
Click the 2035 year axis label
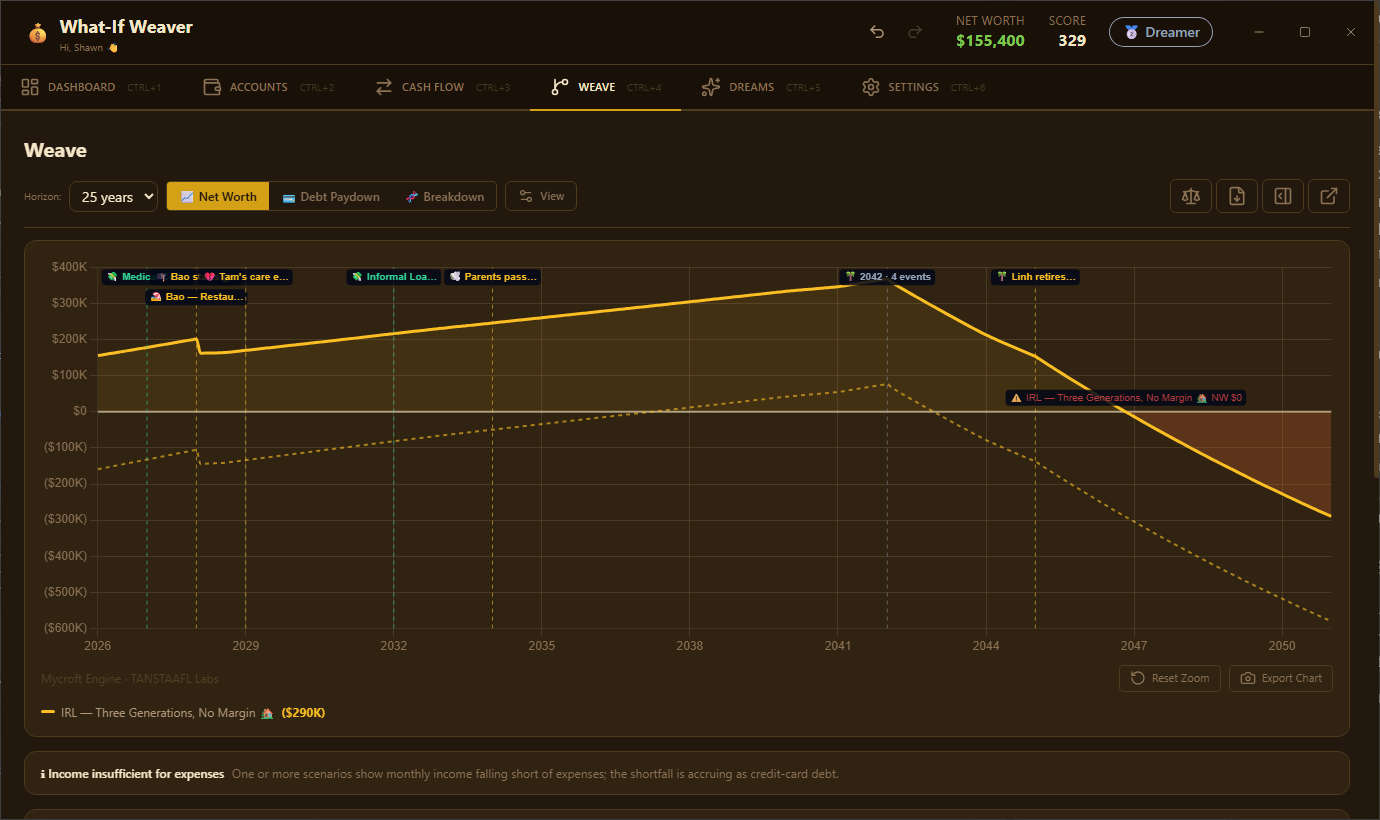pyautogui.click(x=542, y=646)
